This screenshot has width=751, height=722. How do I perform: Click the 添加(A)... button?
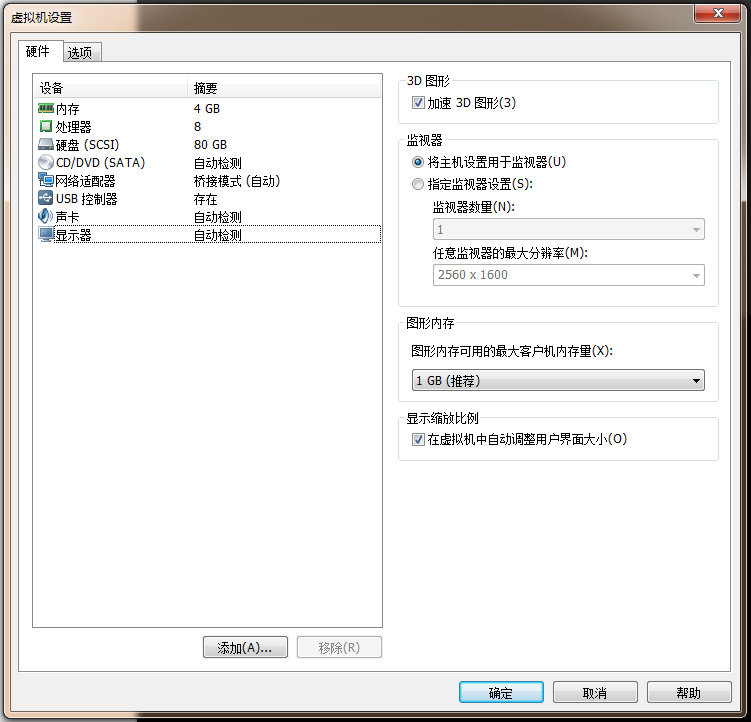[x=245, y=647]
